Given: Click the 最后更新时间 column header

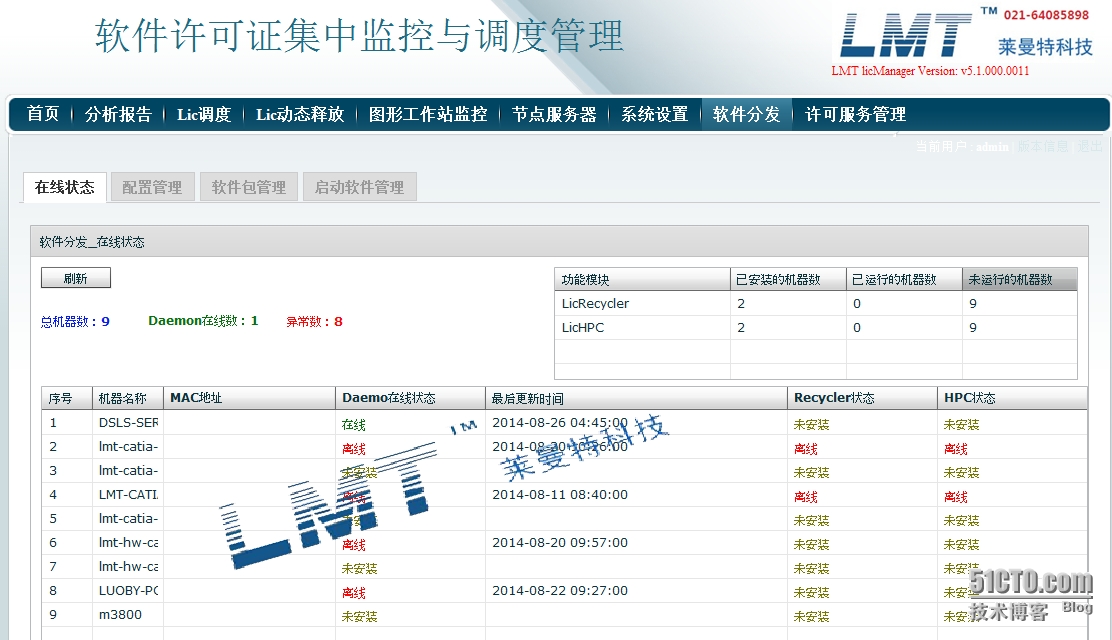Looking at the screenshot, I should pyautogui.click(x=636, y=399).
